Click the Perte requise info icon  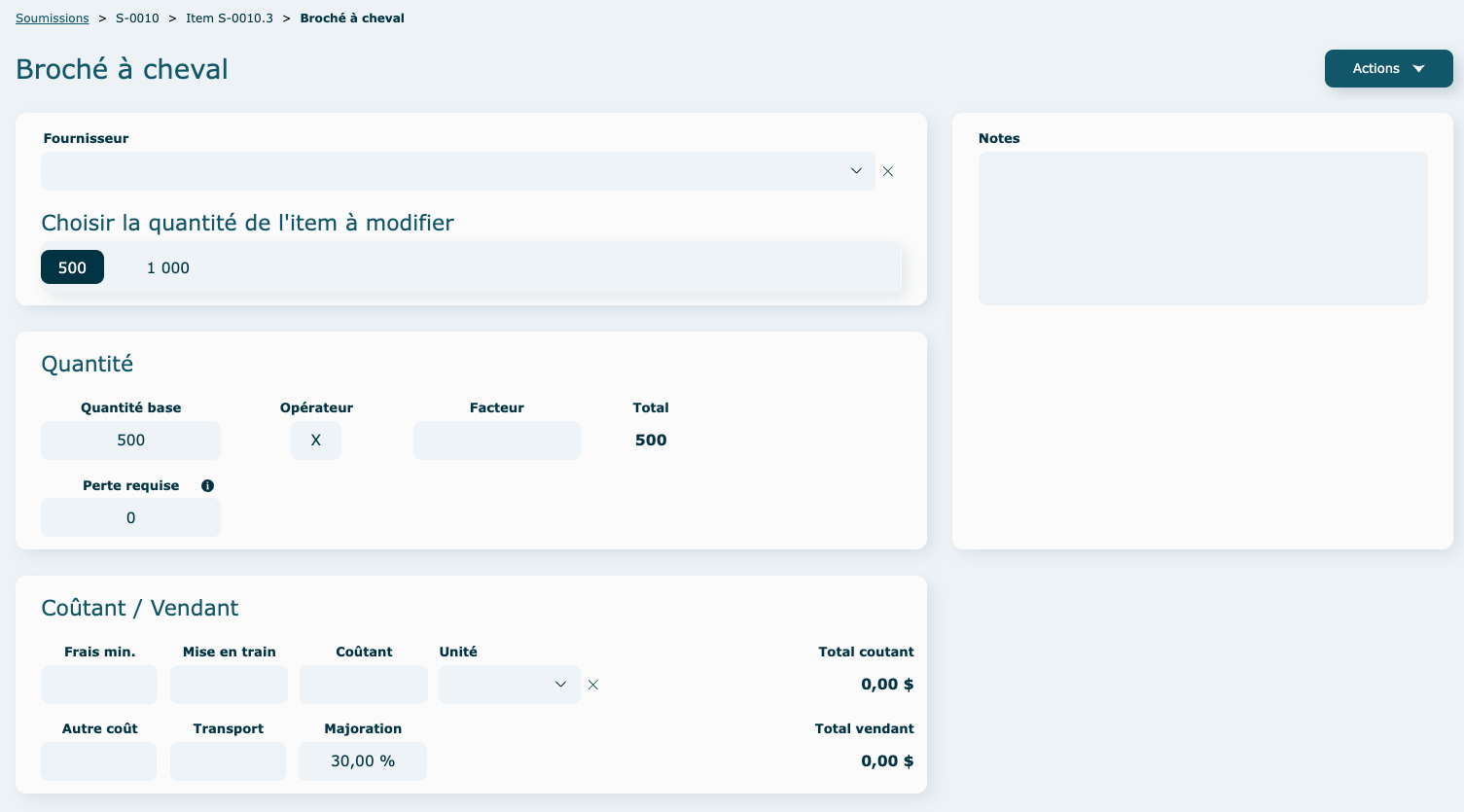click(x=207, y=485)
